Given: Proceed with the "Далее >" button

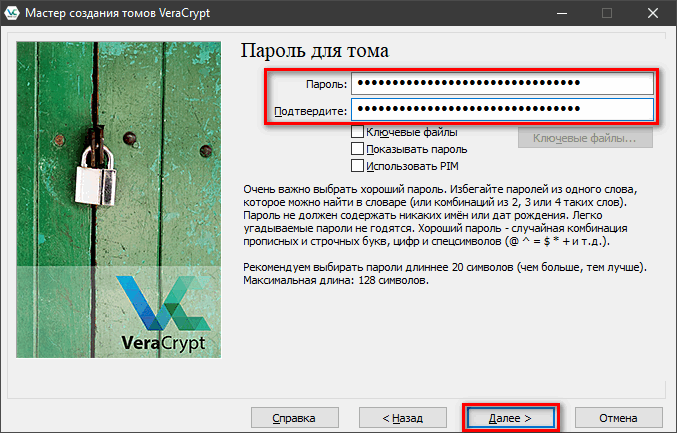Looking at the screenshot, I should point(510,416).
